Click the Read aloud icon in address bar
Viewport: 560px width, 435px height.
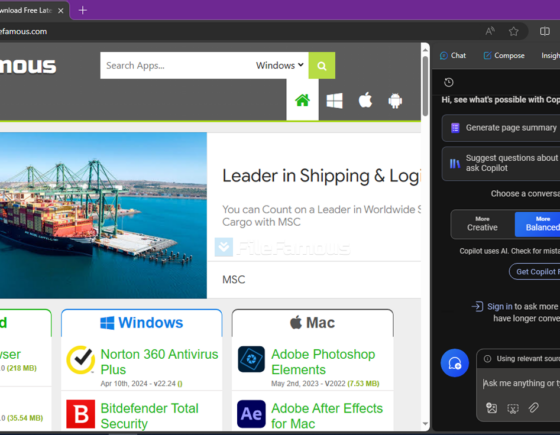[490, 31]
